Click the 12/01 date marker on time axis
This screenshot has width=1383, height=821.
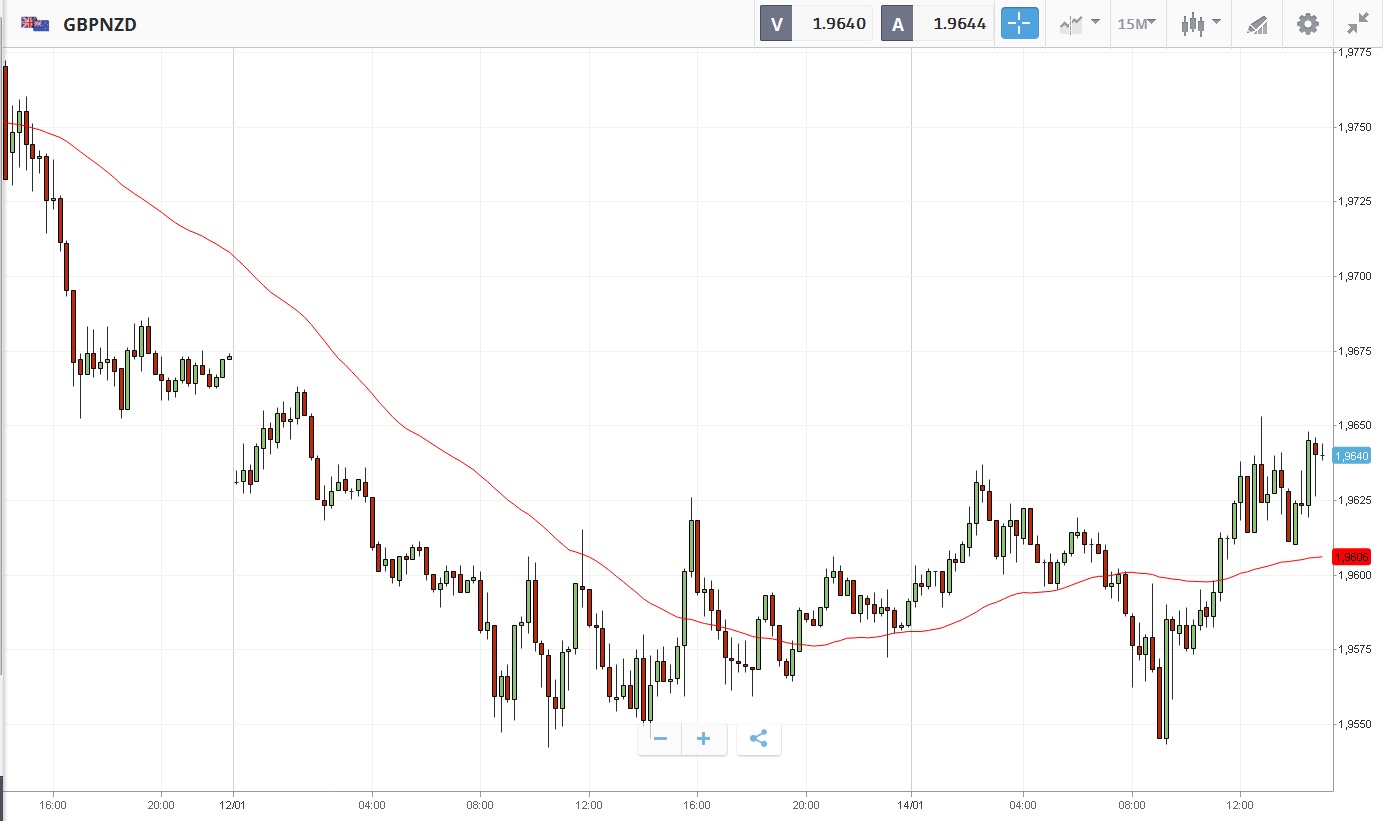pyautogui.click(x=233, y=804)
